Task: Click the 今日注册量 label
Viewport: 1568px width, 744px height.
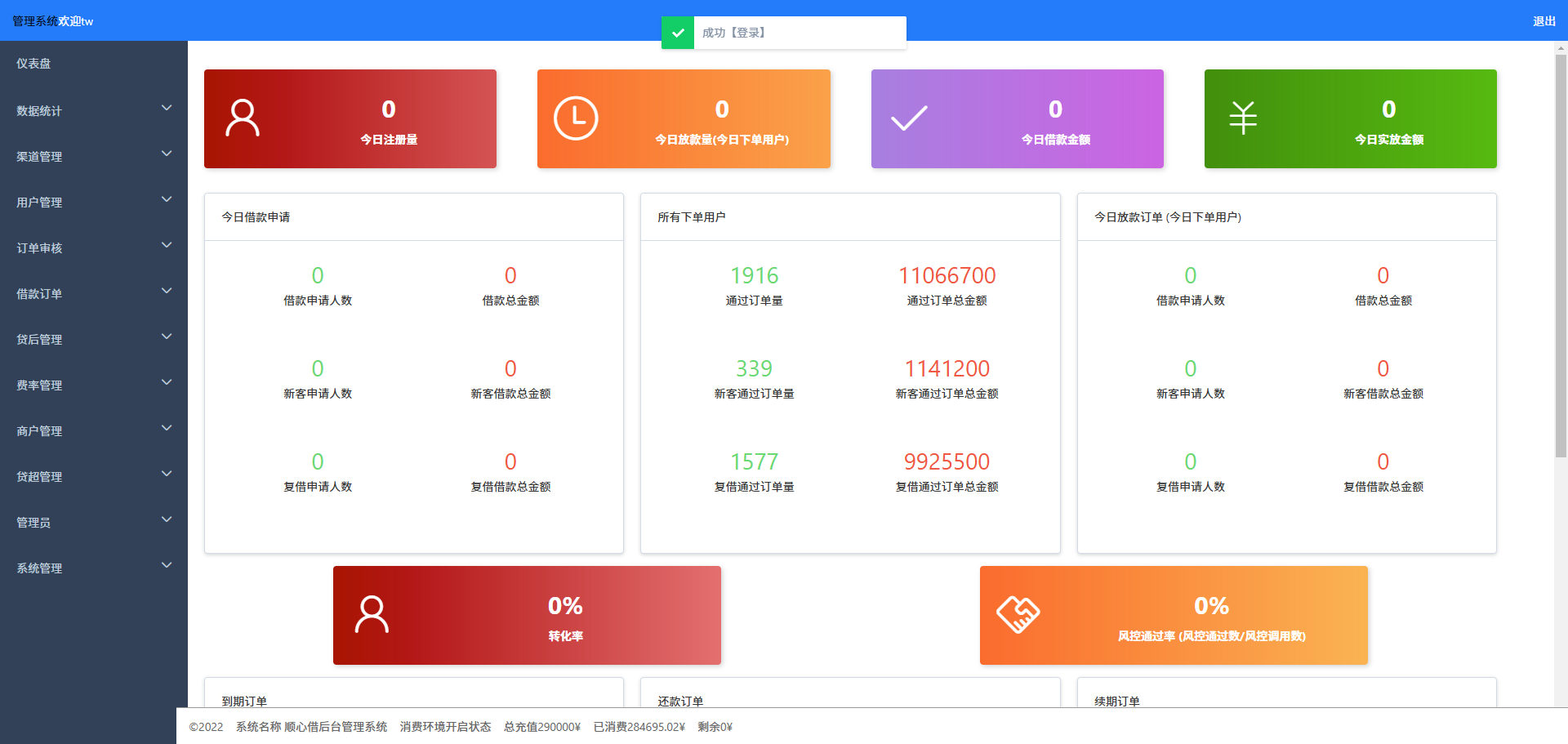Action: [x=389, y=140]
